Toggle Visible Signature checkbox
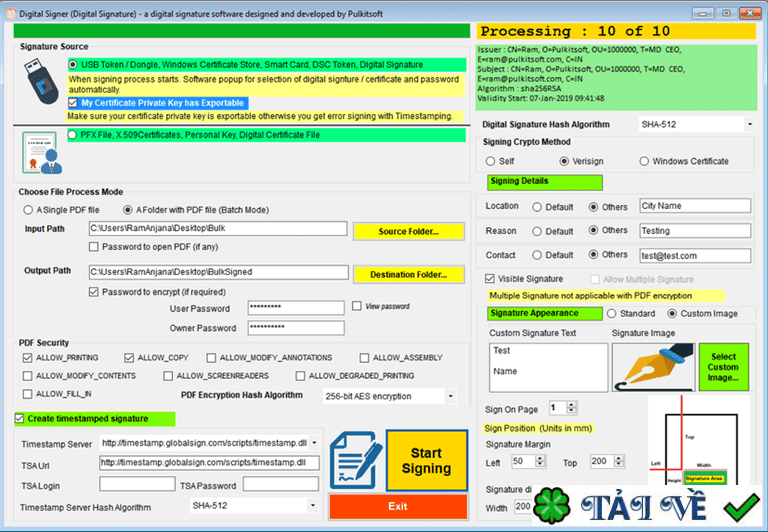Screen dimensions: 768x532 (489, 279)
